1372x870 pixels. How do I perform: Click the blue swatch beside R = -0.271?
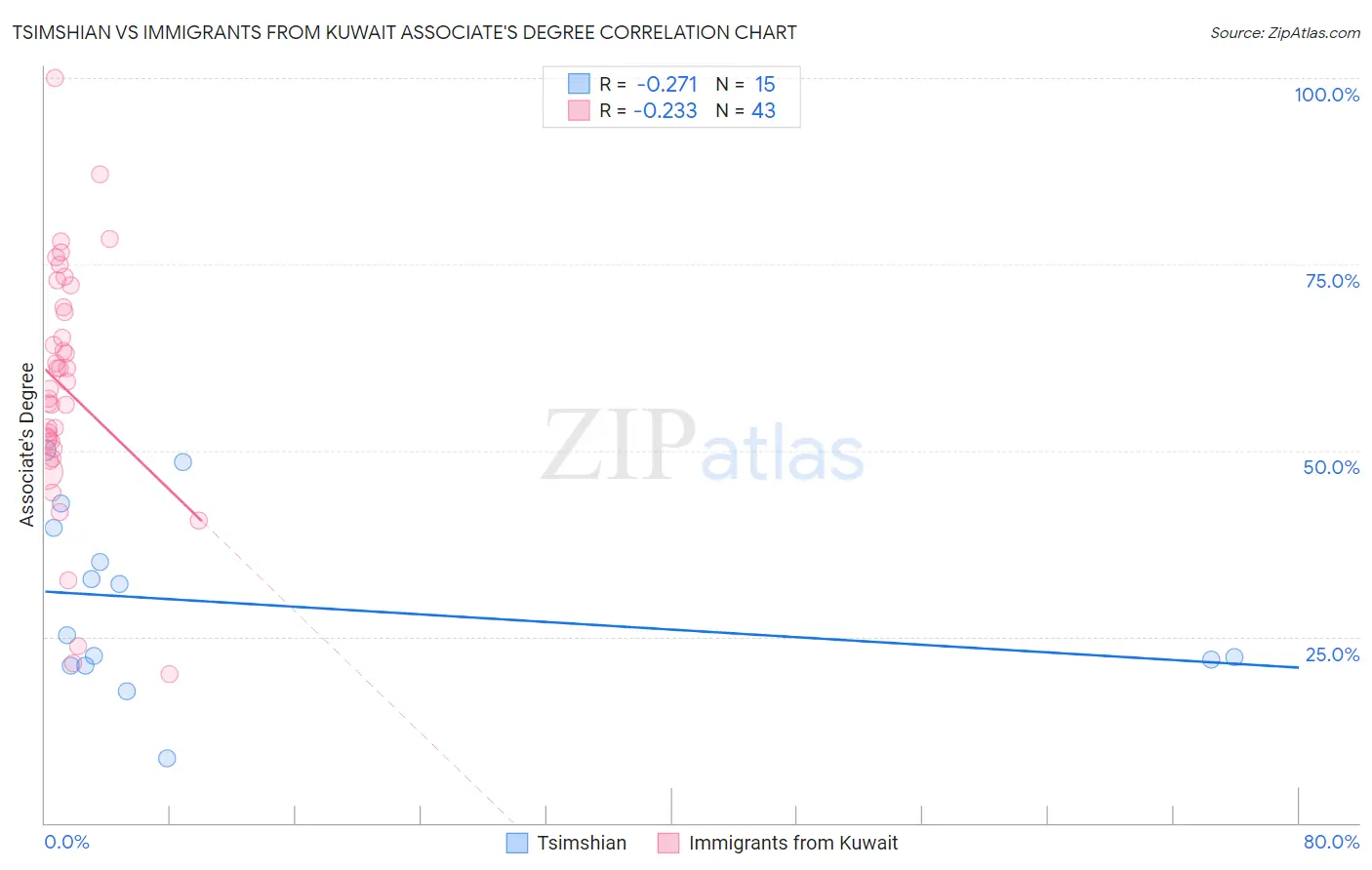579,84
